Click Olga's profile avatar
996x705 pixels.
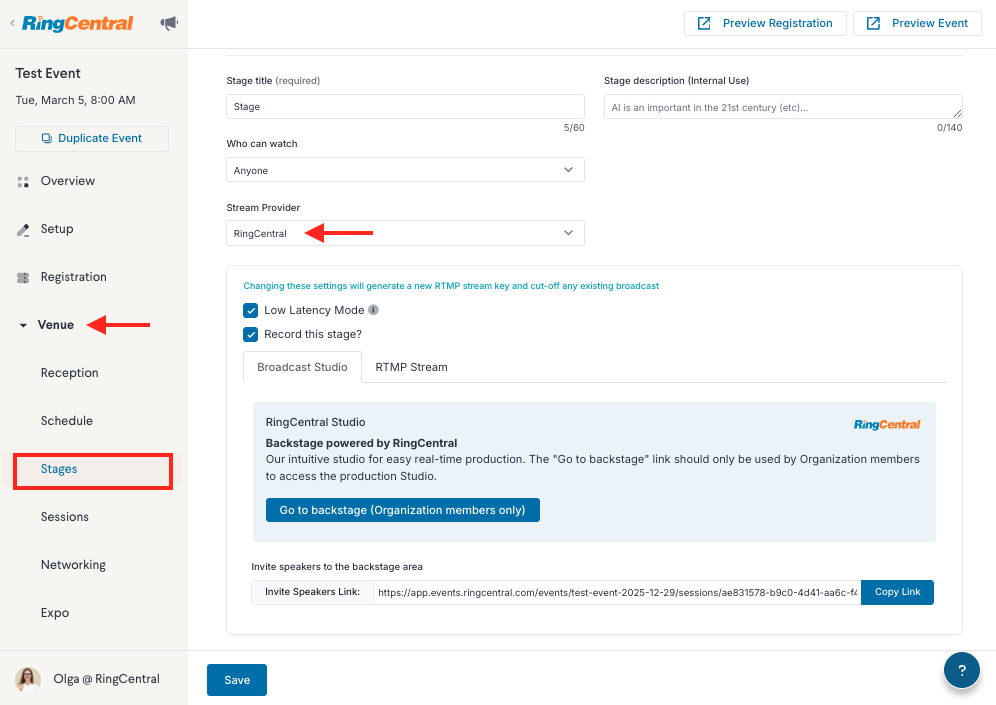(x=28, y=679)
